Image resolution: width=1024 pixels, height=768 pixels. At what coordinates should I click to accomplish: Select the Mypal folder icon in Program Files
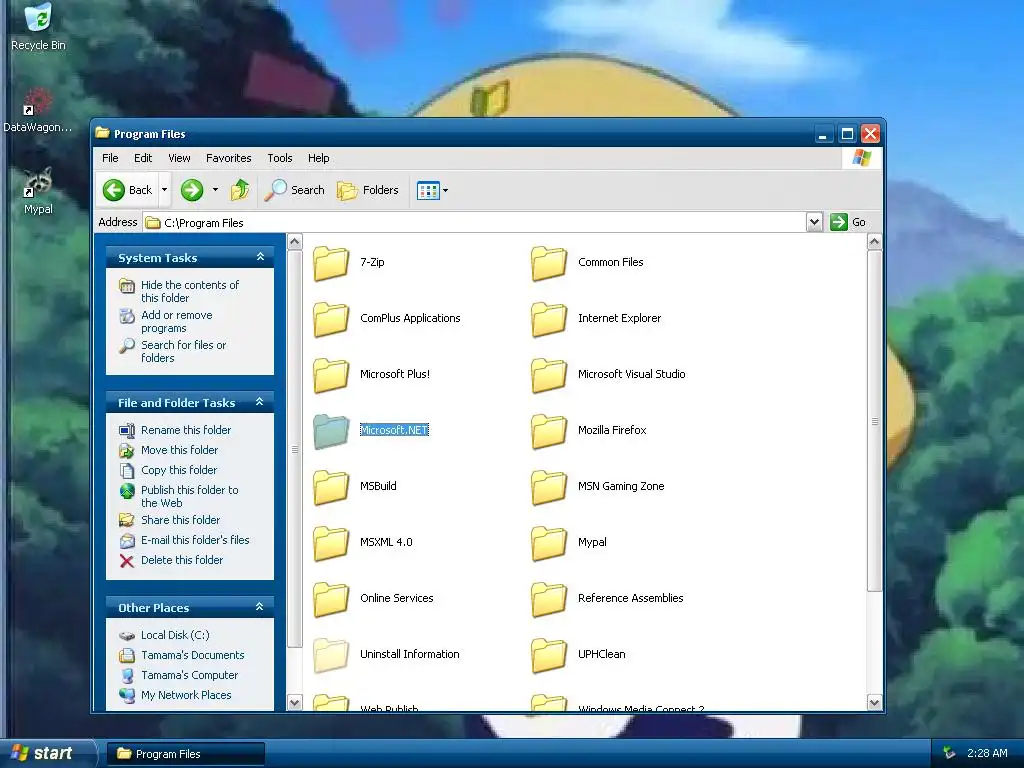tap(549, 544)
